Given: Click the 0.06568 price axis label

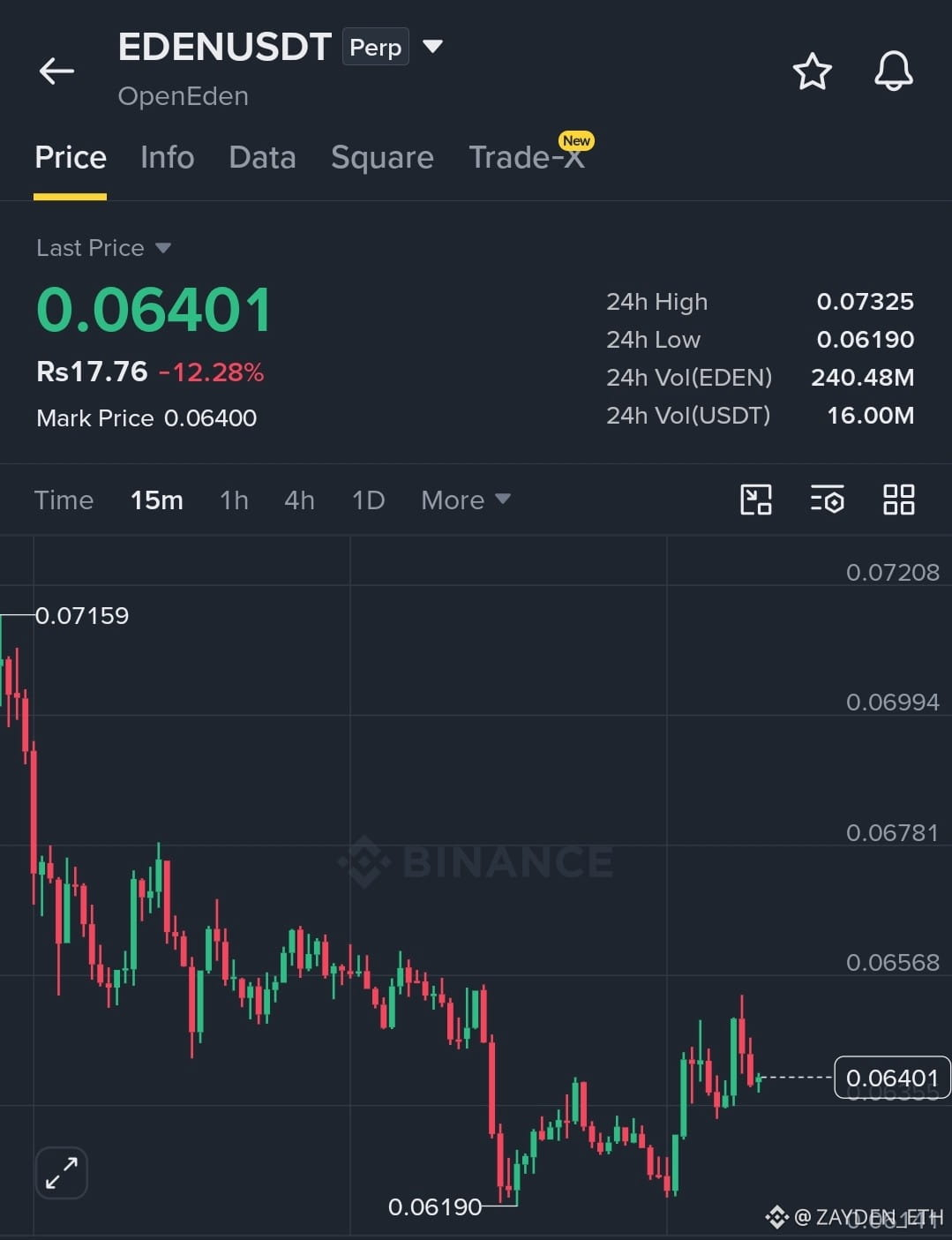Looking at the screenshot, I should pos(892,963).
